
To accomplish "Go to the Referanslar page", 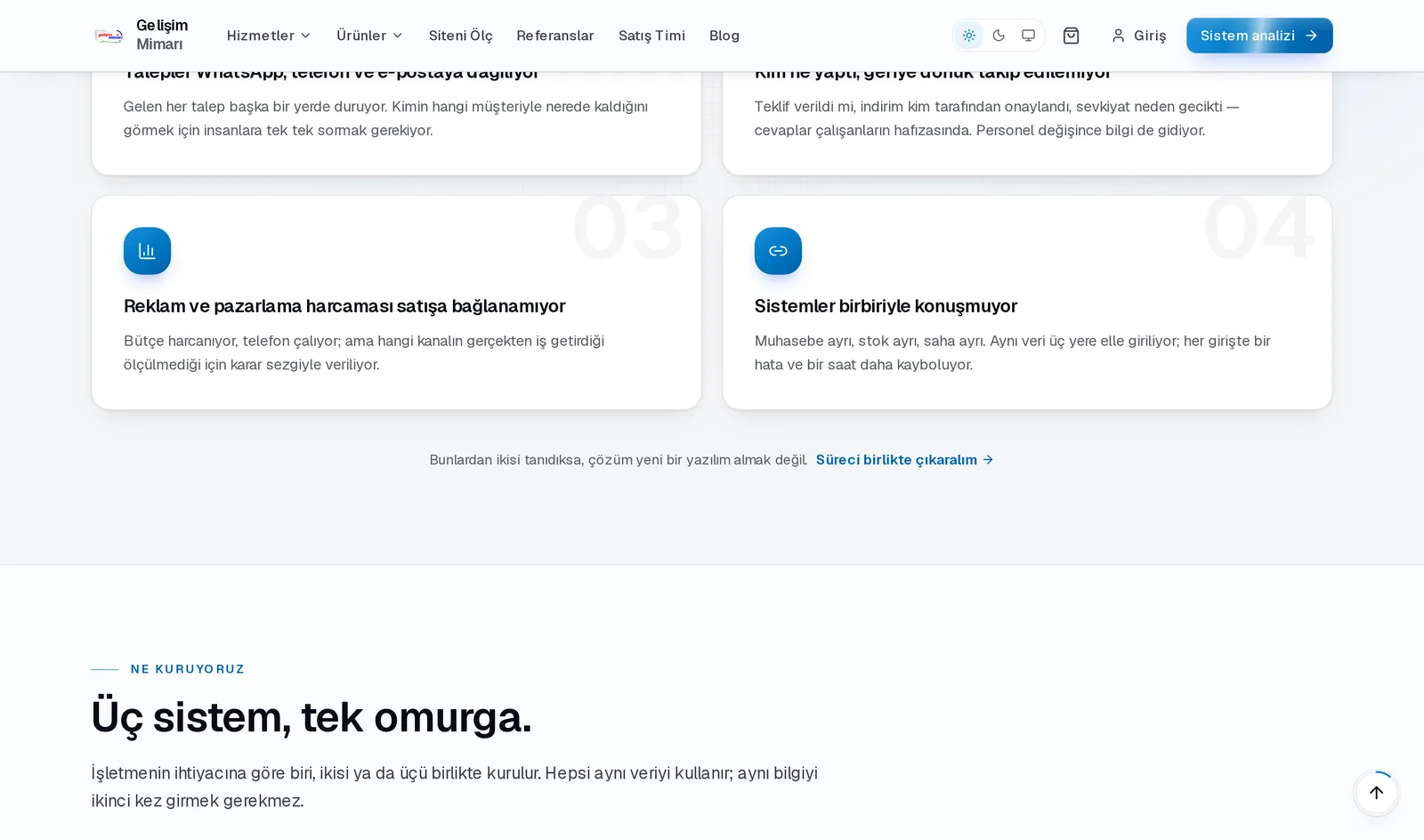I will [x=555, y=36].
